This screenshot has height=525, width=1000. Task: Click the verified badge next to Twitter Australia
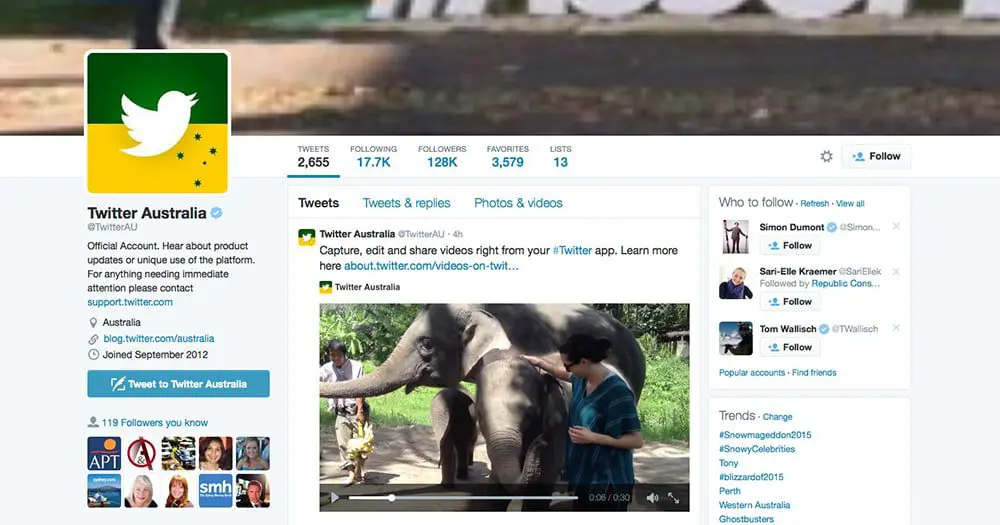[x=216, y=213]
